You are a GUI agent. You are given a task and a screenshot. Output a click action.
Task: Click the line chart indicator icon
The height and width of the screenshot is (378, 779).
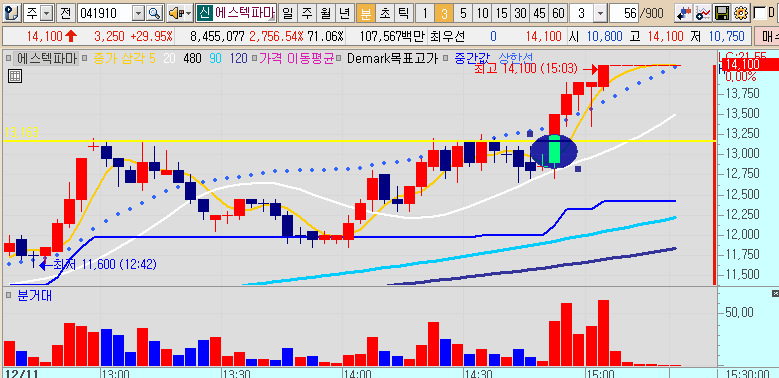coord(703,13)
